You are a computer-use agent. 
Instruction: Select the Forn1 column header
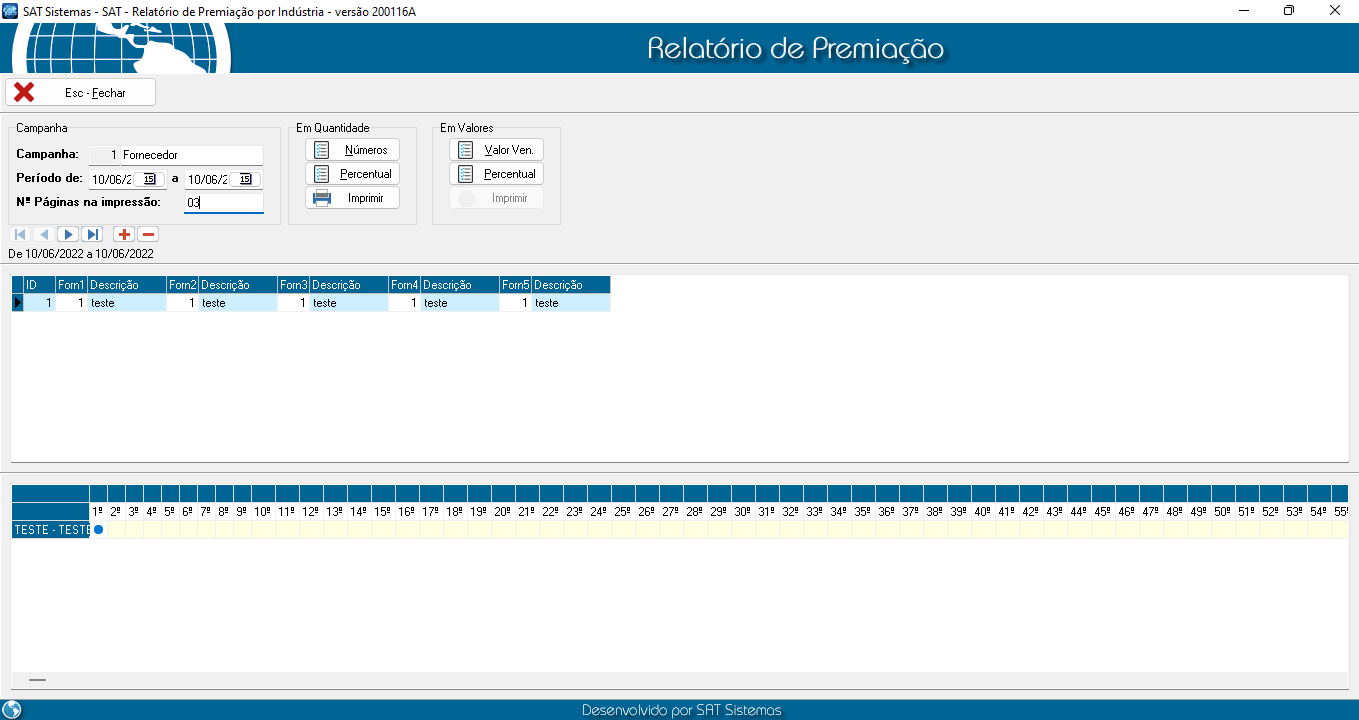tap(71, 285)
